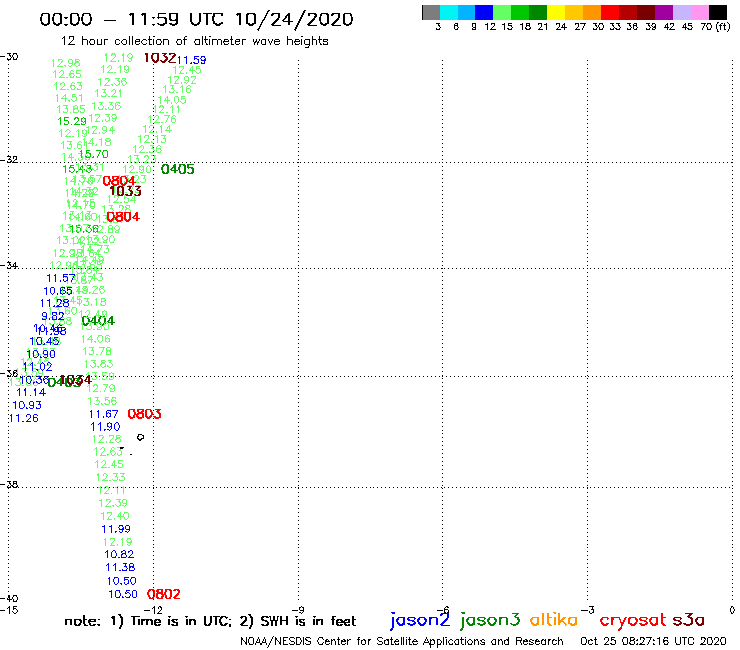Click the 0404 time marker
The height and width of the screenshot is (650, 740).
[98, 321]
